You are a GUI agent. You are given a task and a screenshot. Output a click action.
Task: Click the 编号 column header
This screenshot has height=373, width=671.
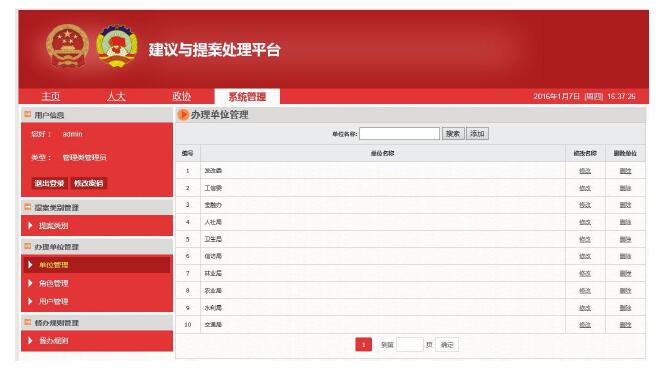187,153
